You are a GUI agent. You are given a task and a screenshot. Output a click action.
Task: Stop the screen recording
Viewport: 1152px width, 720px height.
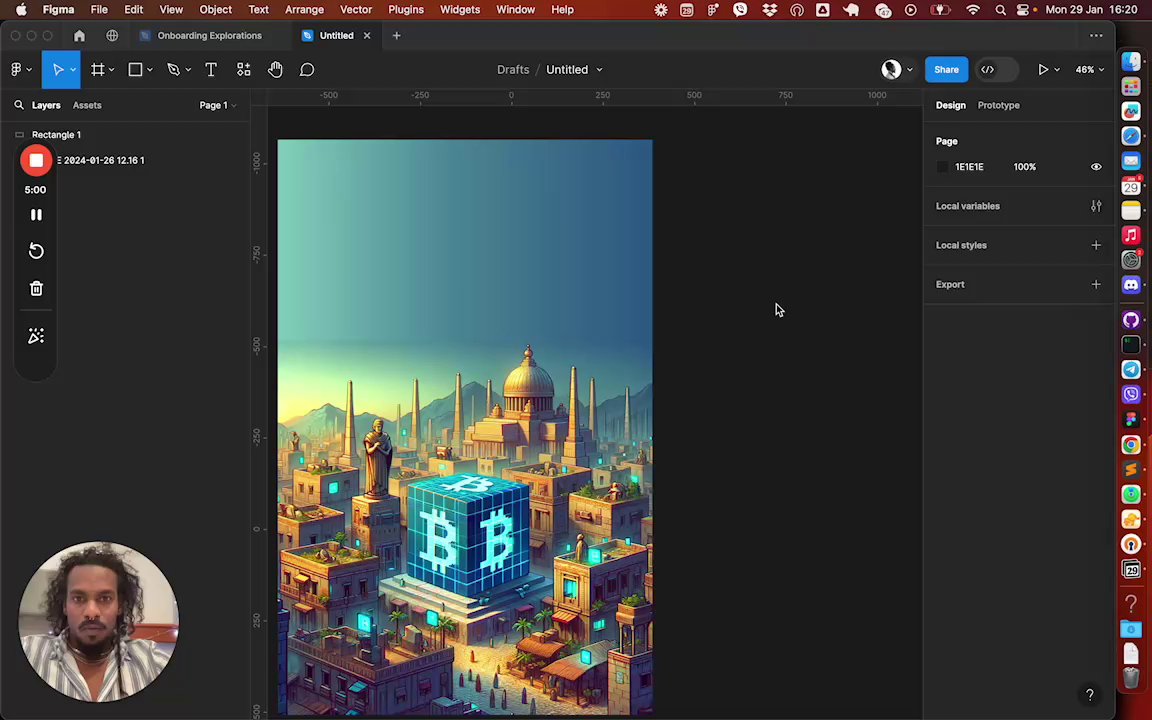pyautogui.click(x=35, y=160)
